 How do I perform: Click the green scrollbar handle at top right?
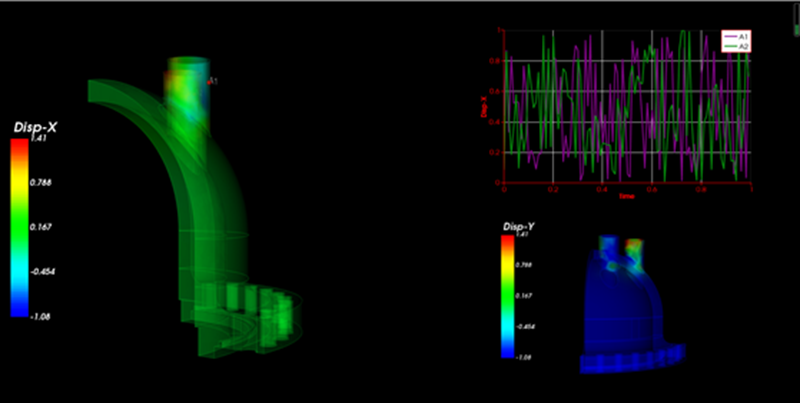[x=795, y=33]
